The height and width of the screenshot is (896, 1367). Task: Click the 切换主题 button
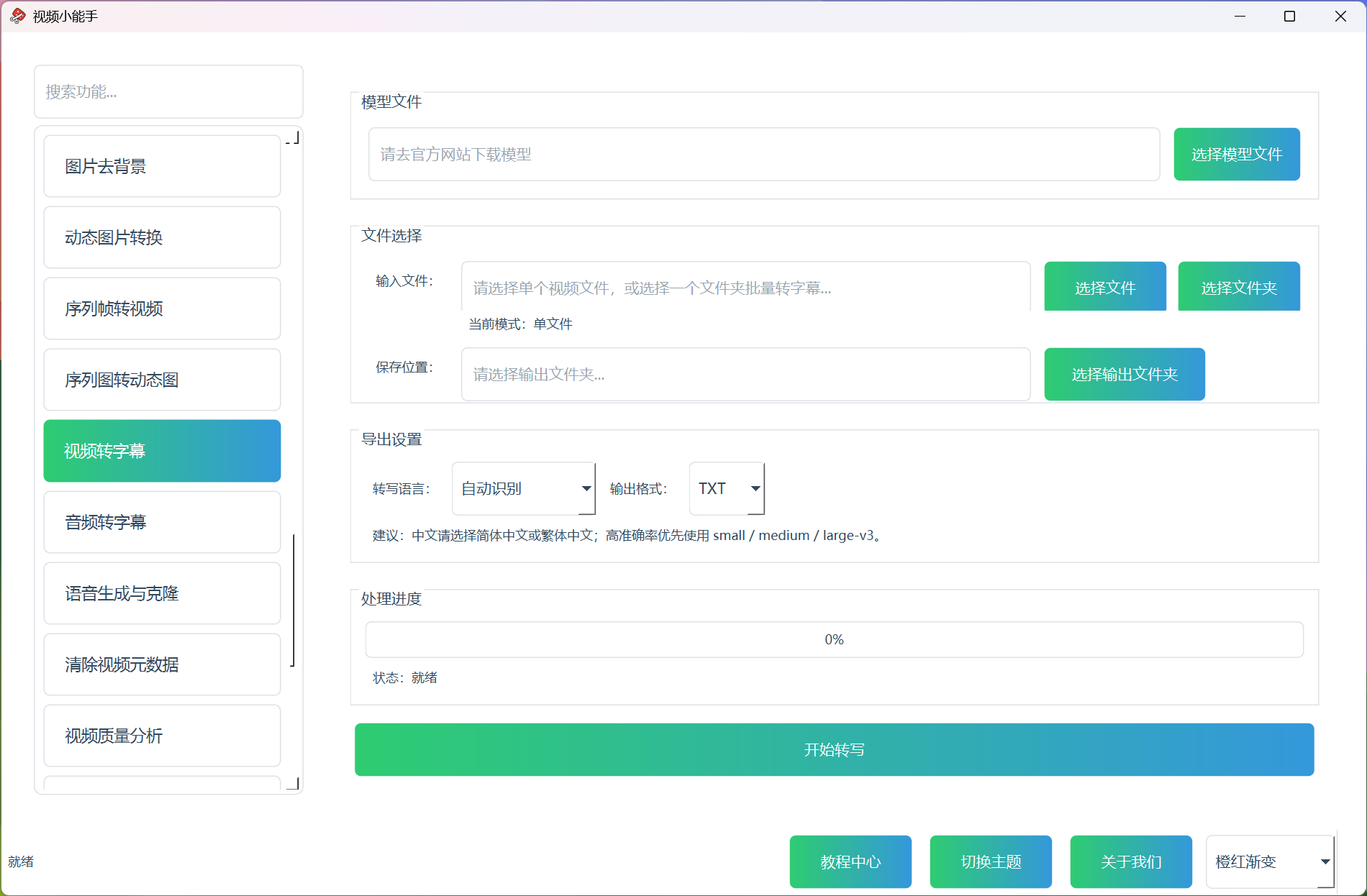coord(991,861)
